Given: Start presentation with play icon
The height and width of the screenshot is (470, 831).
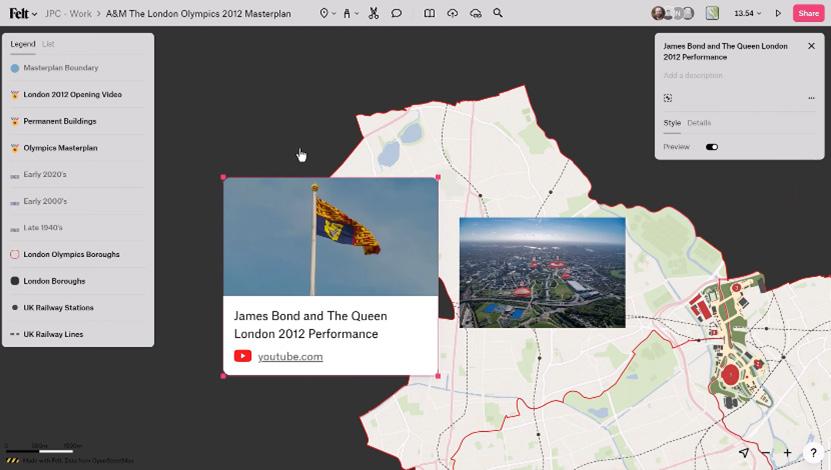Looking at the screenshot, I should coord(778,13).
